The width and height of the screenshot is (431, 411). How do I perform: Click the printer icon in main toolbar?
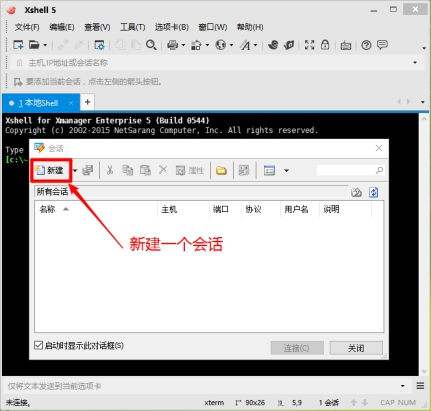pos(172,45)
